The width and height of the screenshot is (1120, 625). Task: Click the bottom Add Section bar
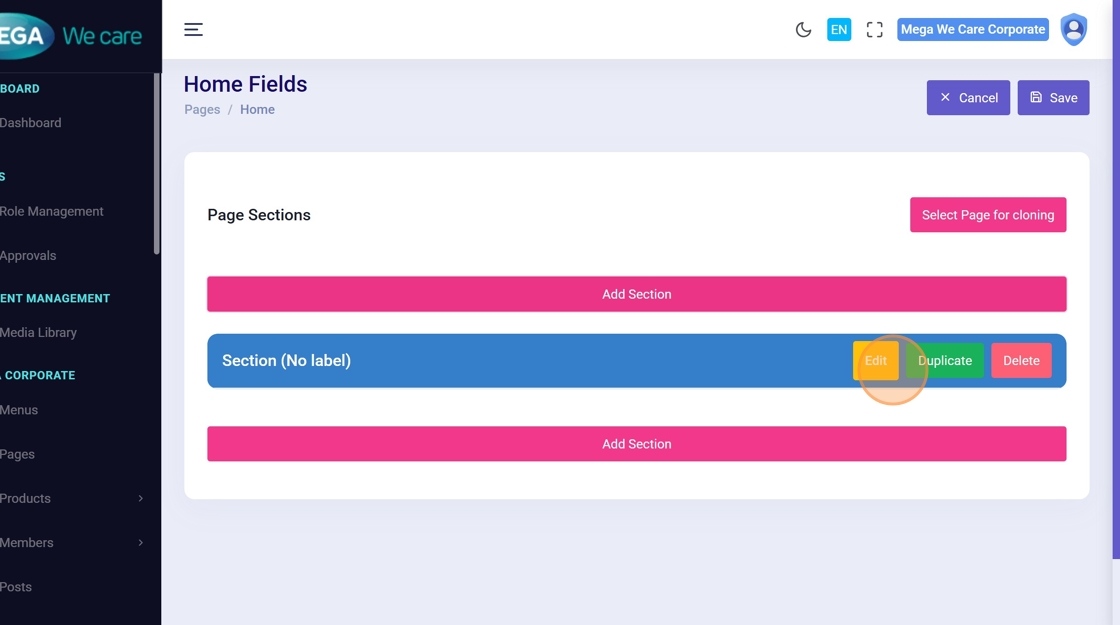tap(636, 444)
